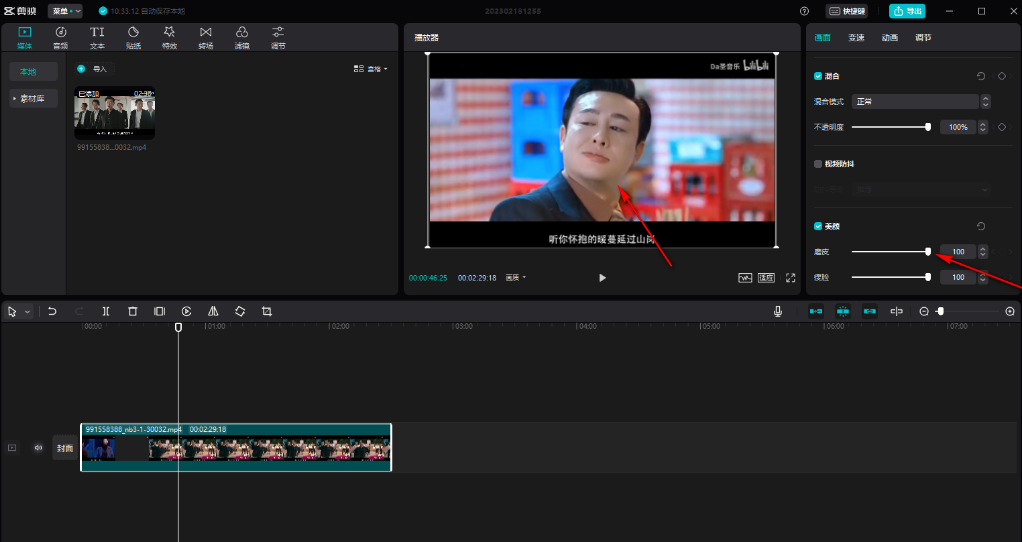Open the 混合模式 blend mode dropdown
Image resolution: width=1022 pixels, height=542 pixels.
pyautogui.click(x=920, y=102)
